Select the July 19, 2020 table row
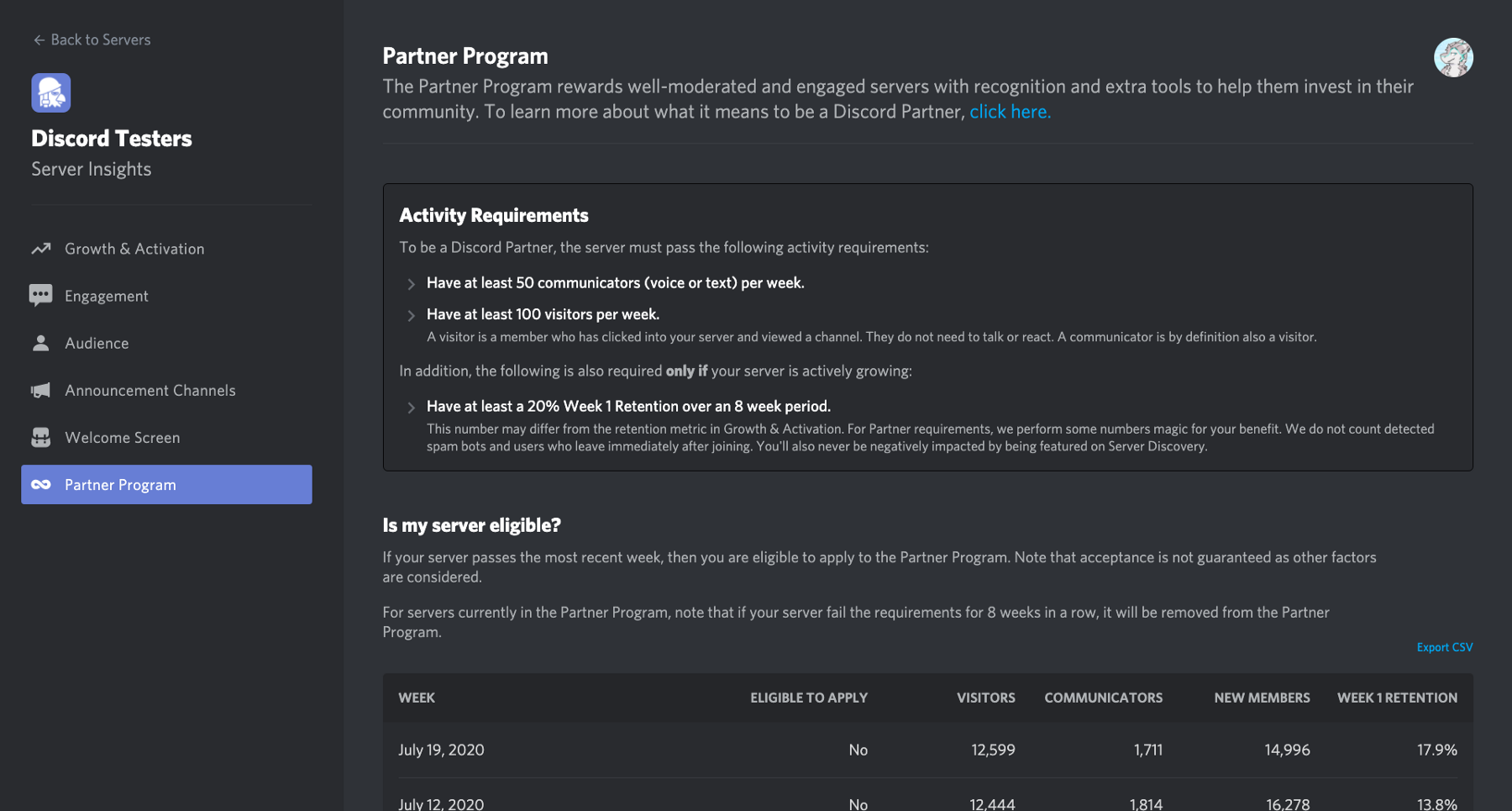Viewport: 1512px width, 811px height. (x=927, y=750)
